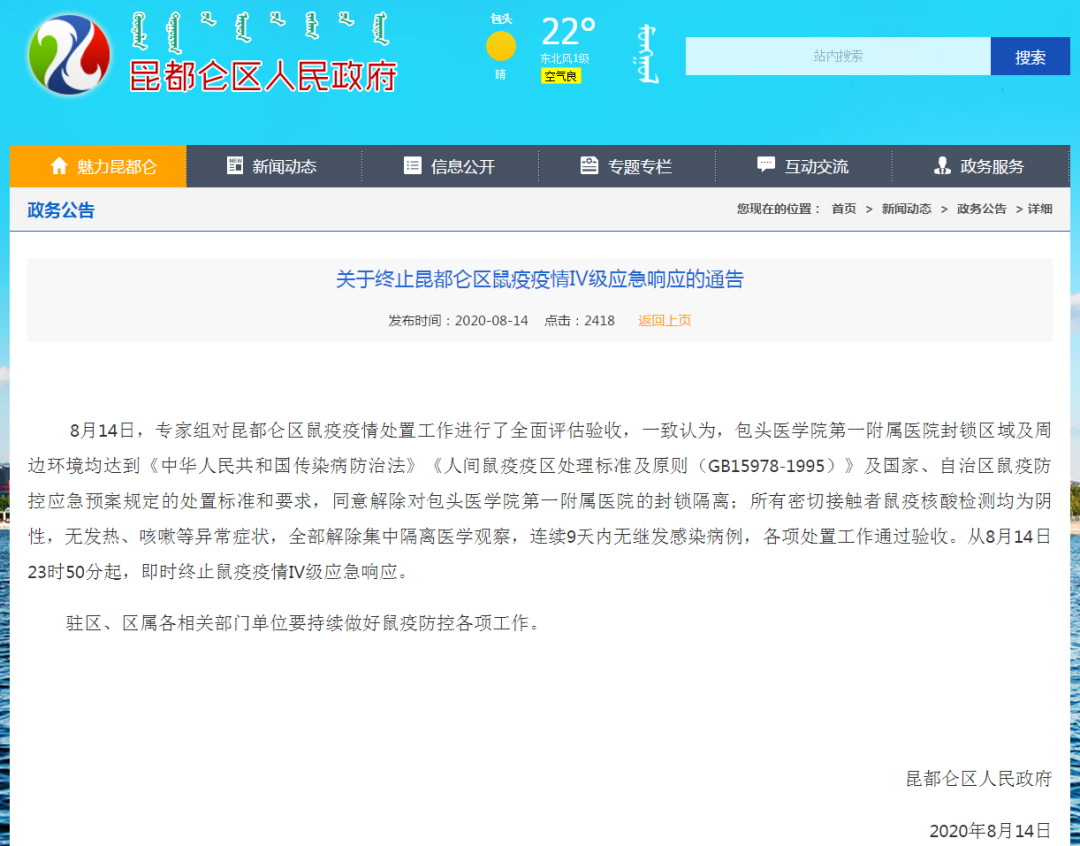Viewport: 1080px width, 846px height.
Task: Open the 信息公开 navigation tab
Action: tap(462, 167)
